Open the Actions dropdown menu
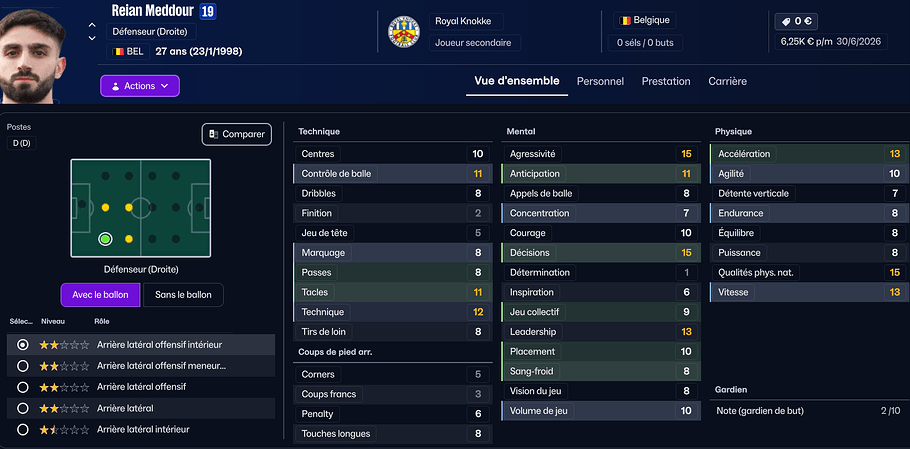Screen dimensions: 910x449 click(140, 86)
